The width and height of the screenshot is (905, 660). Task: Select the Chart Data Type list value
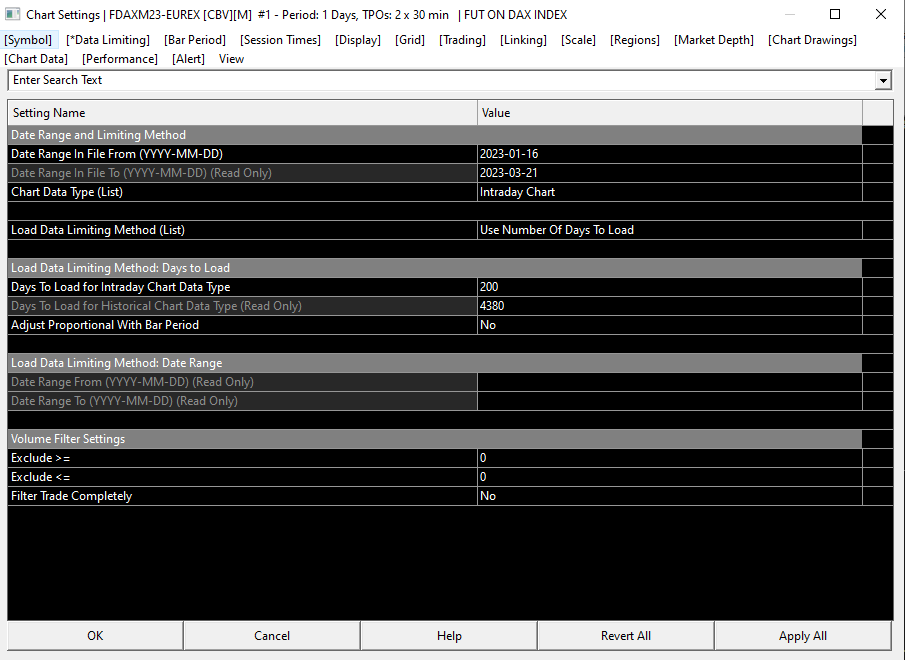pyautogui.click(x=670, y=192)
